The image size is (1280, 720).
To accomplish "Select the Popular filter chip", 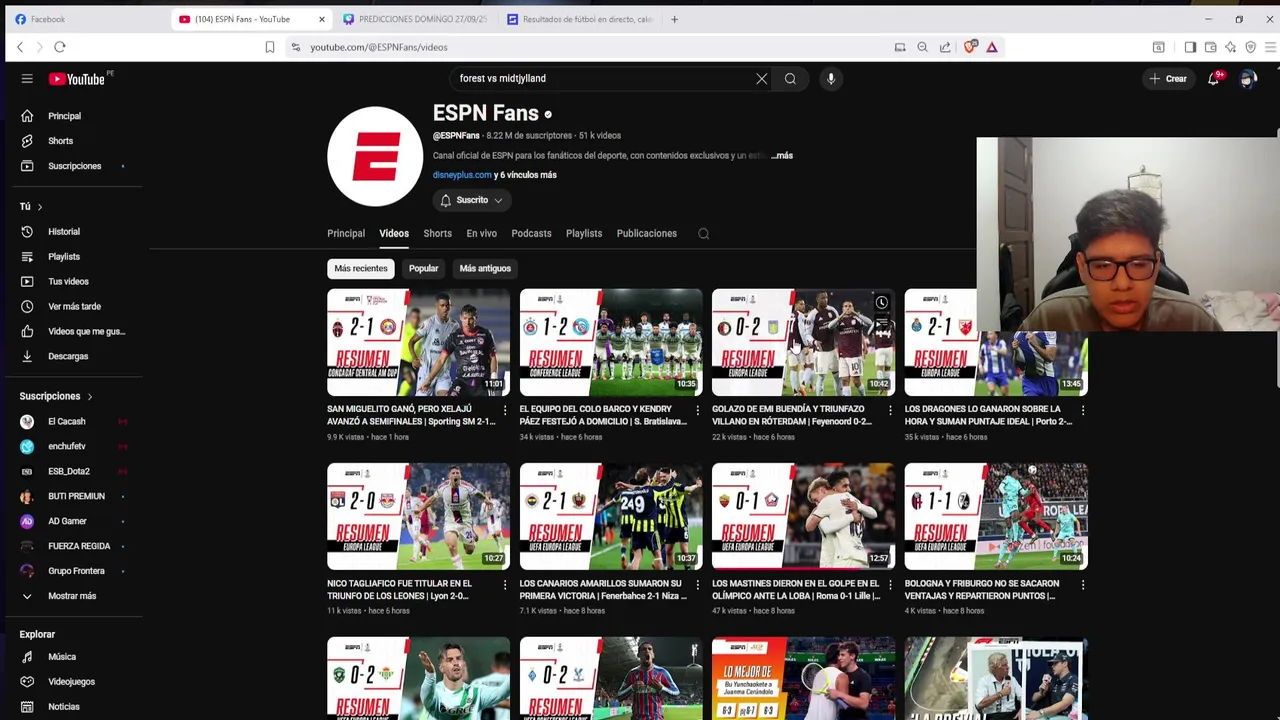I will click(423, 268).
